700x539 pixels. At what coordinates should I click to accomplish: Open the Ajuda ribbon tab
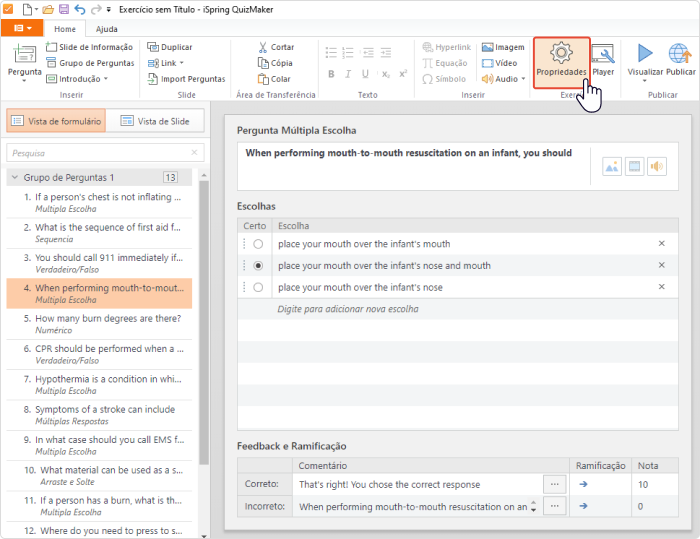pyautogui.click(x=107, y=29)
